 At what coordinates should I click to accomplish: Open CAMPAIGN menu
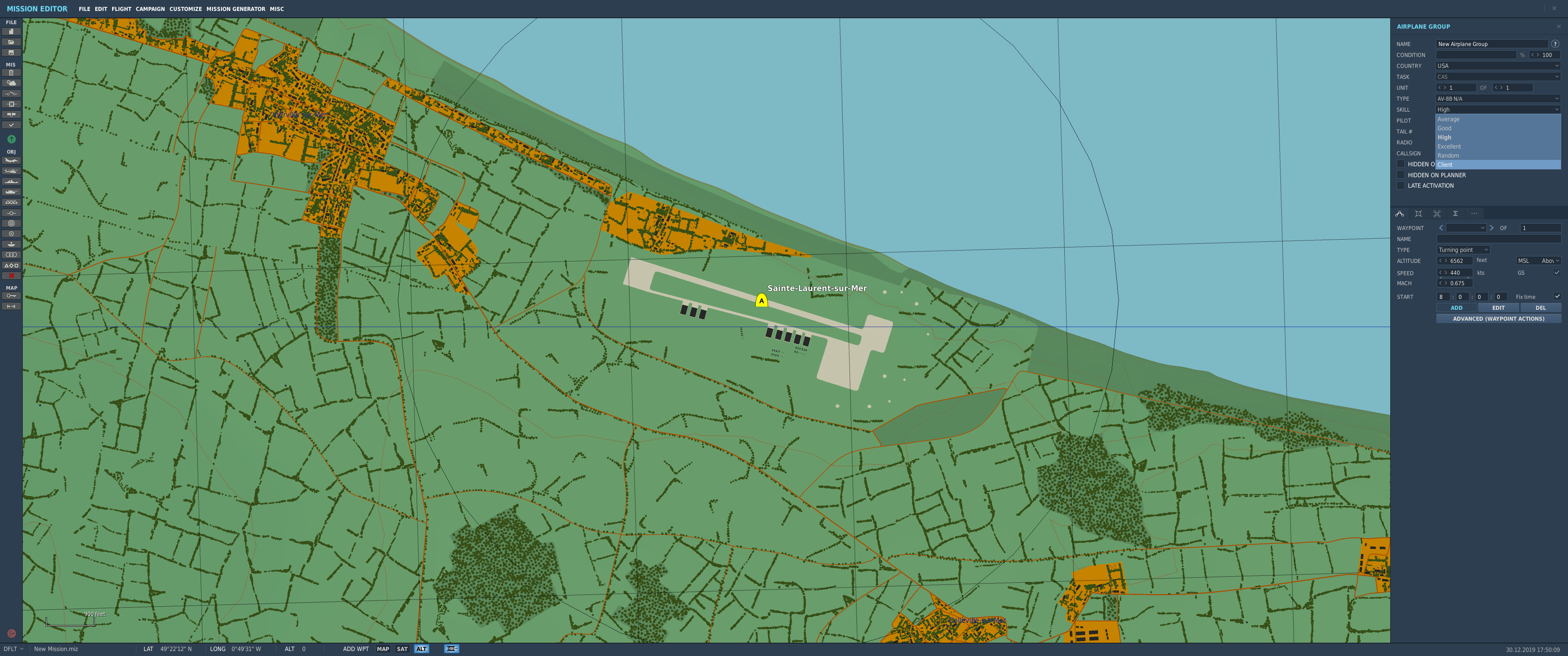(x=150, y=9)
